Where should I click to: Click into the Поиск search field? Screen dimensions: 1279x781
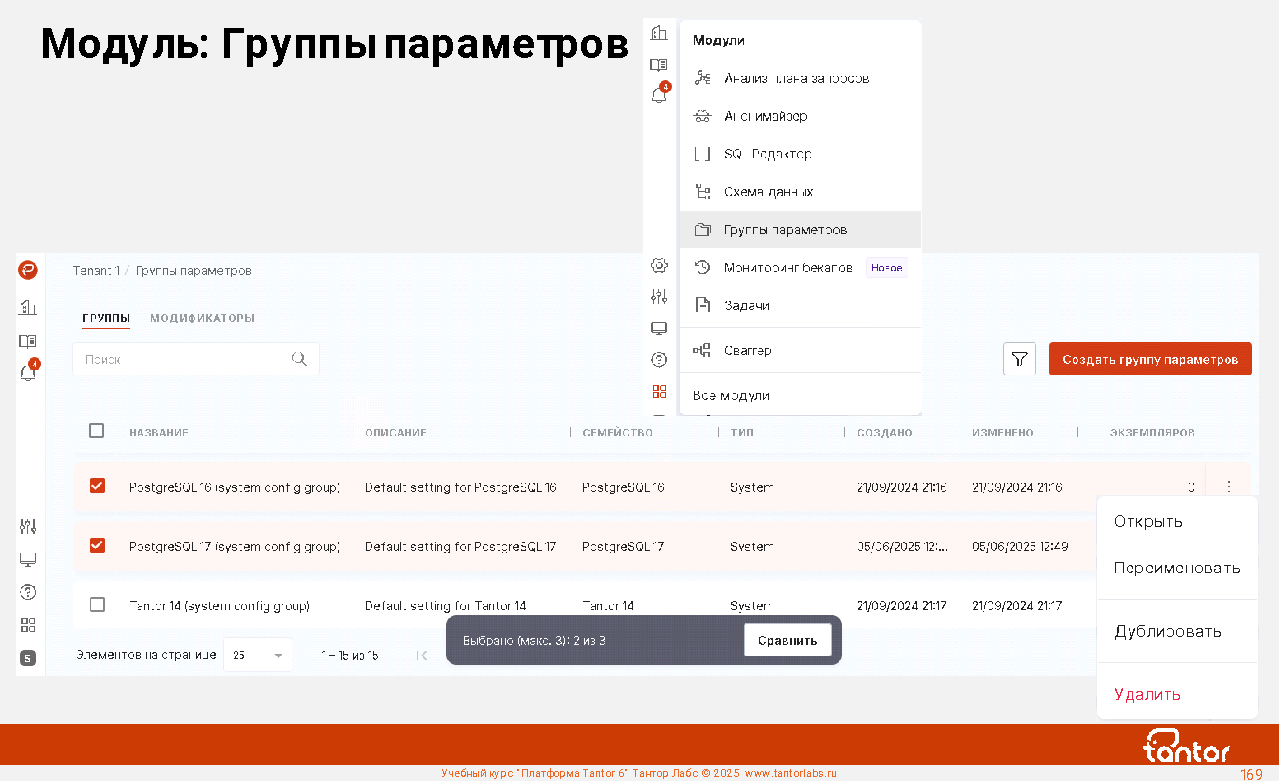[x=180, y=359]
